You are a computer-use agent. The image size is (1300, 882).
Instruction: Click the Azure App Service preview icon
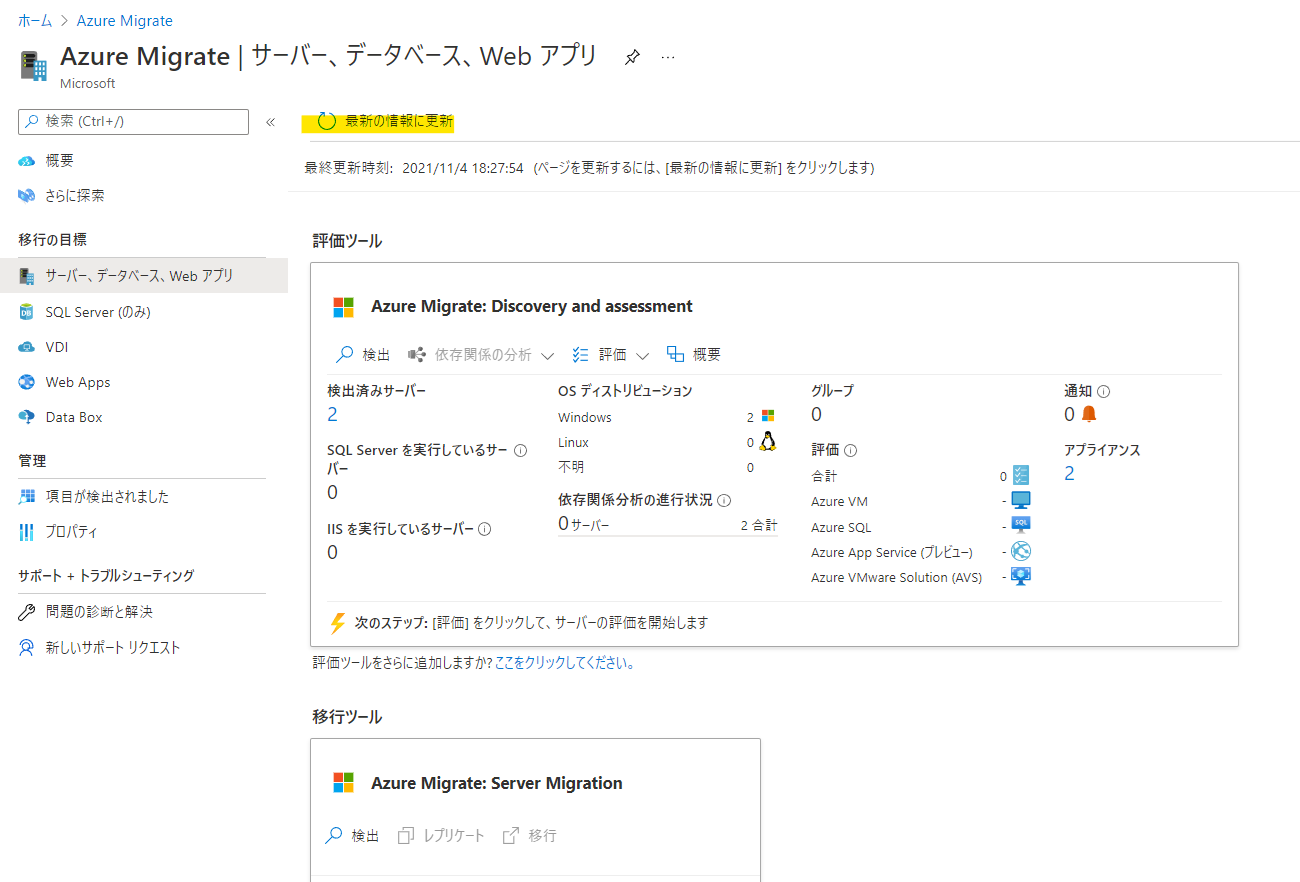(1019, 551)
